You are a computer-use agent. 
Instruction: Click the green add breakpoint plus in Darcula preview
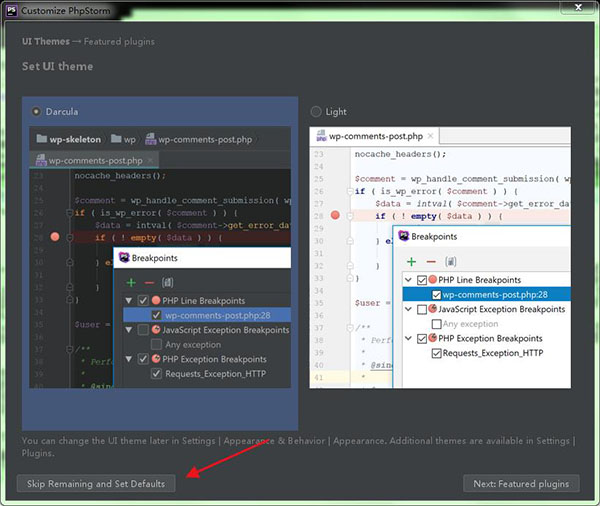tap(131, 283)
